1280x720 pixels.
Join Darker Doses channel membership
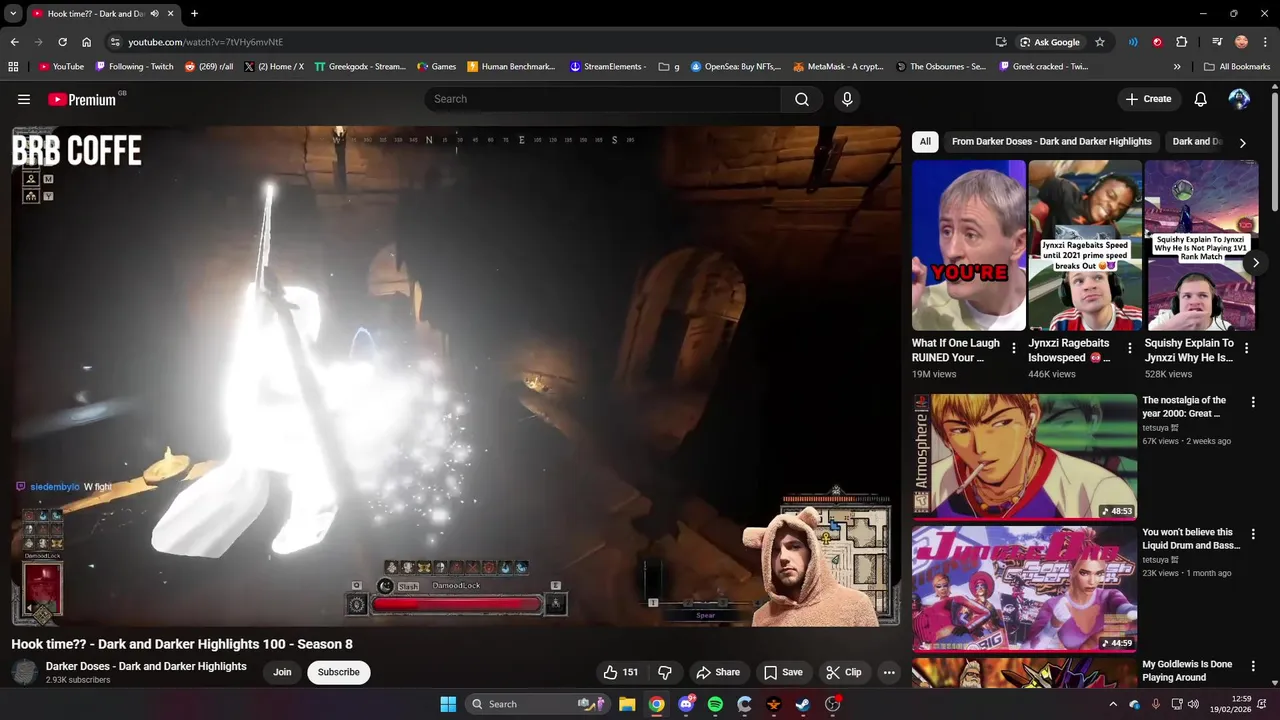[x=282, y=672]
